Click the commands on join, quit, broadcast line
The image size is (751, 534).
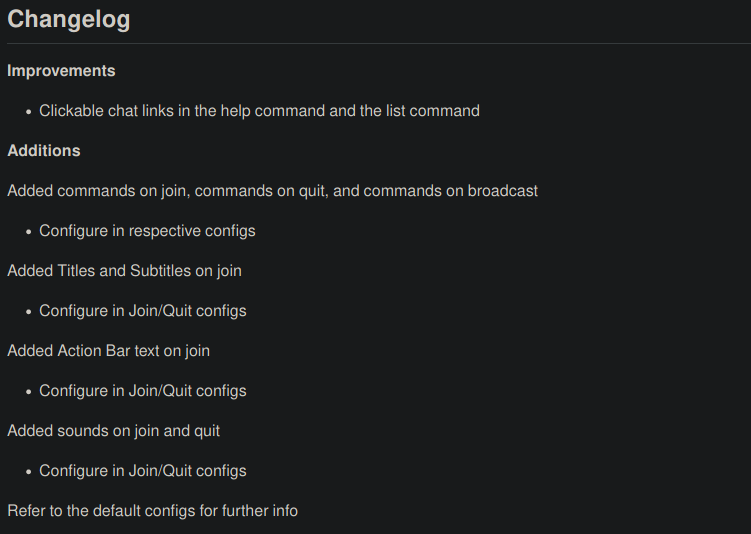pos(273,191)
